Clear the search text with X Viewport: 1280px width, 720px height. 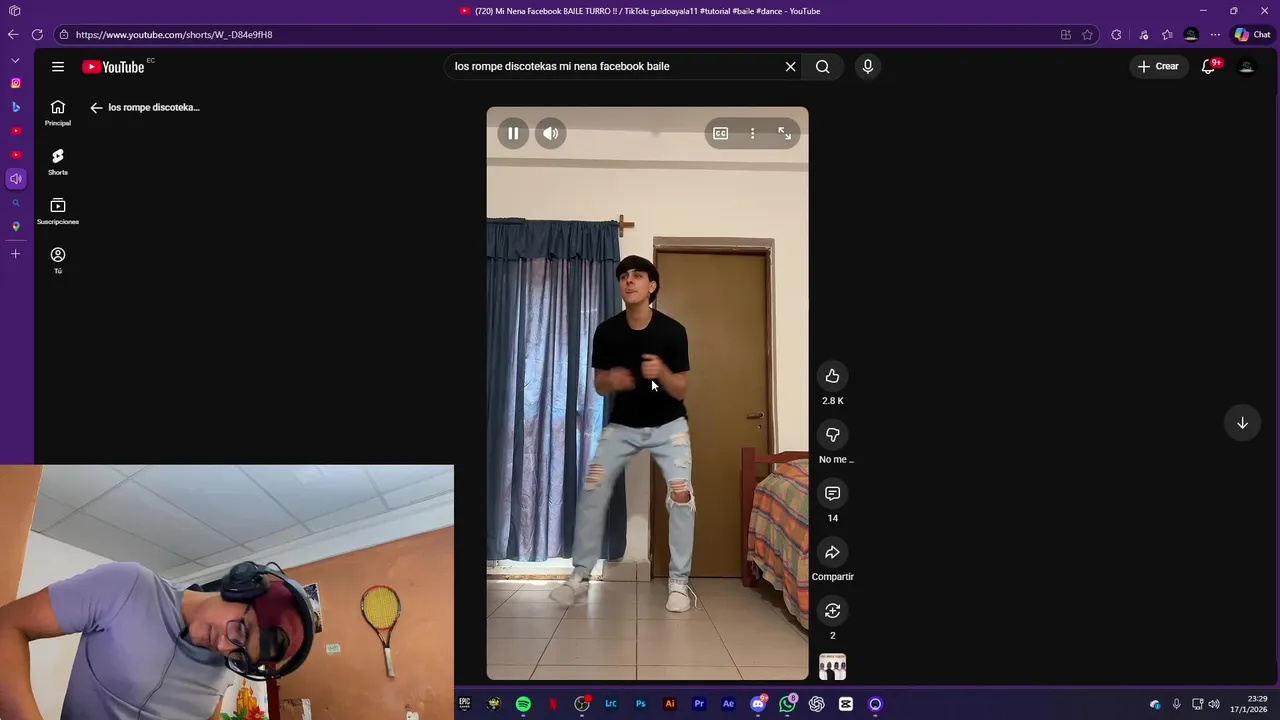pyautogui.click(x=790, y=67)
